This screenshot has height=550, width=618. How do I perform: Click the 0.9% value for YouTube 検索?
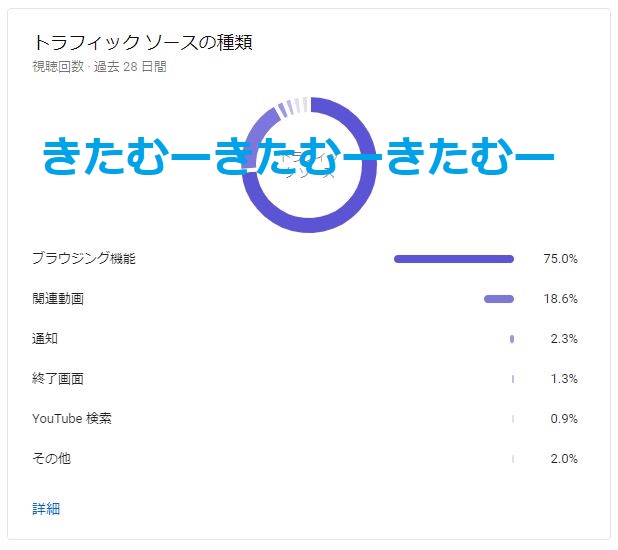pyautogui.click(x=564, y=419)
